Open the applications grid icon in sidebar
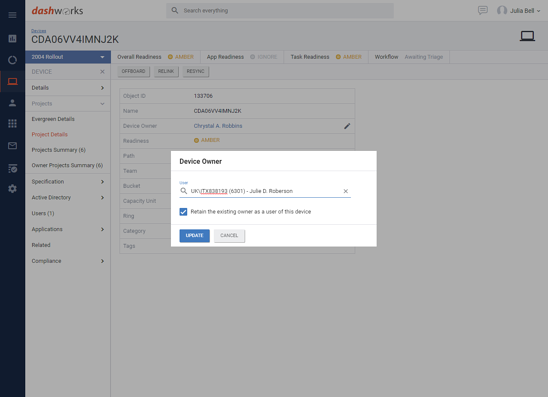Image resolution: width=548 pixels, height=397 pixels. 12,123
